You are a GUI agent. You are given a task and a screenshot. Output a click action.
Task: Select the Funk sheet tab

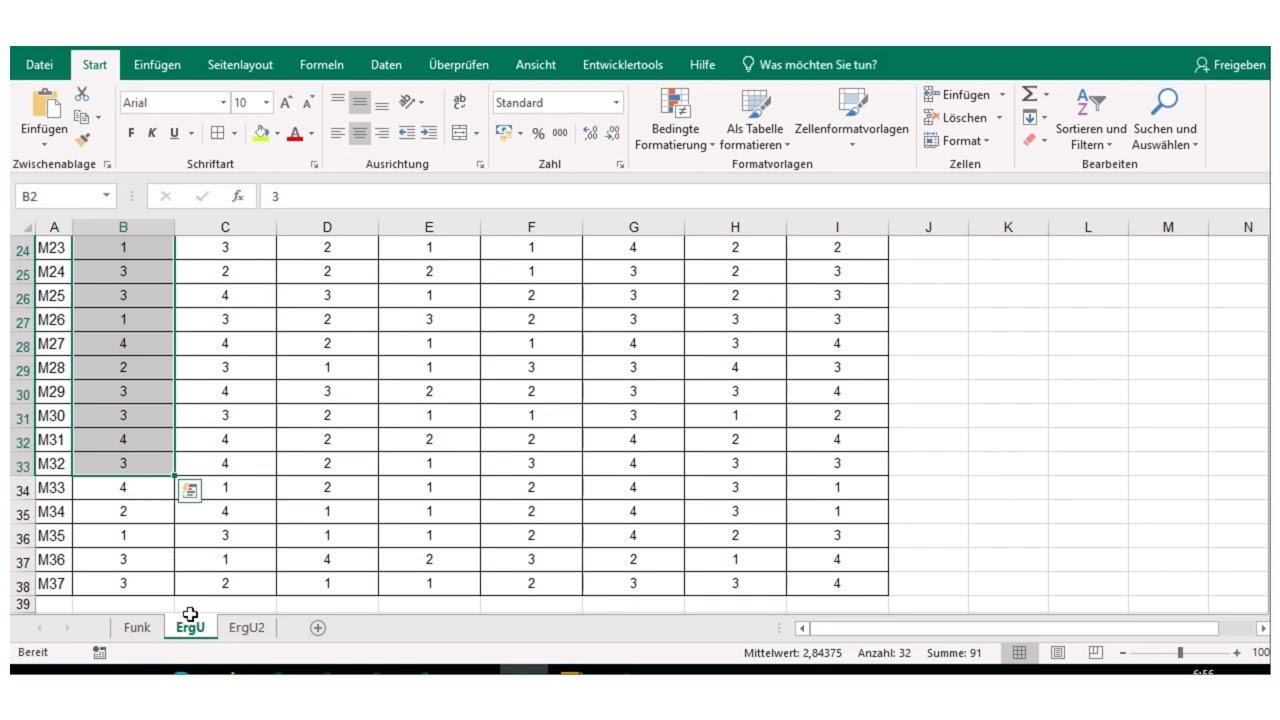(x=137, y=628)
